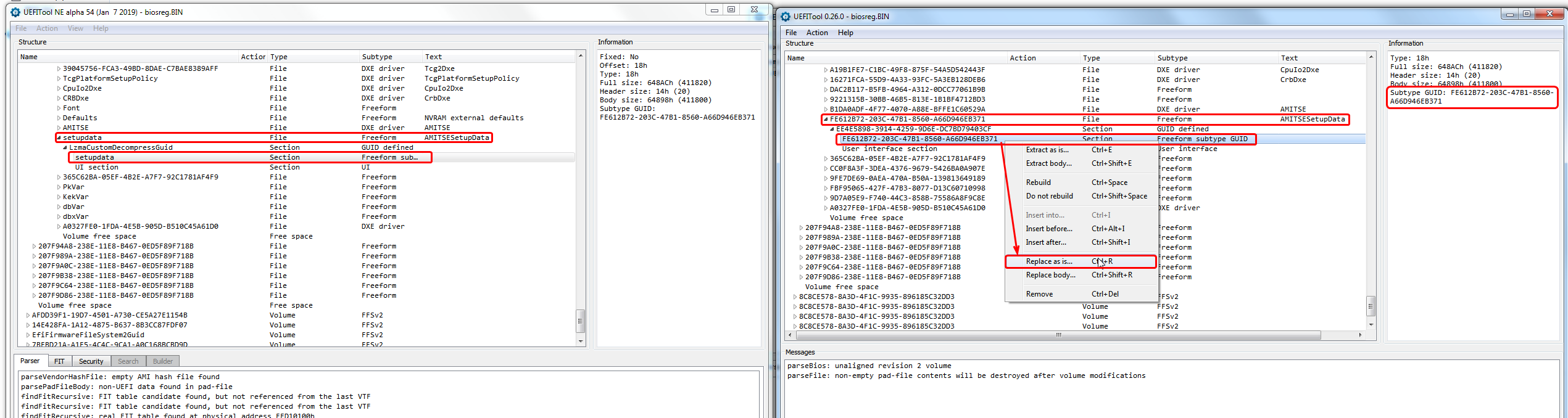
Task: Expand the dbxVar tree node
Action: (59, 217)
